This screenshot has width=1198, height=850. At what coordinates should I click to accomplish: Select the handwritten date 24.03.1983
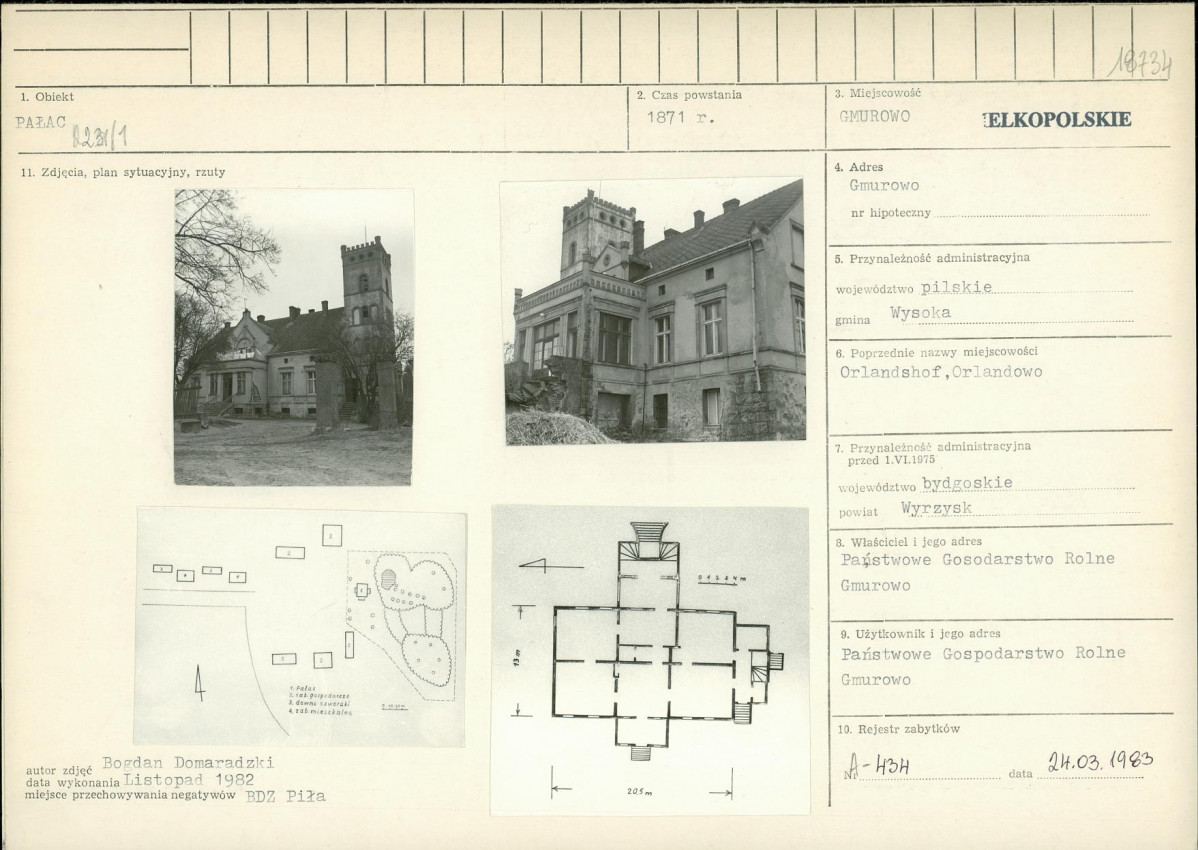[1100, 762]
